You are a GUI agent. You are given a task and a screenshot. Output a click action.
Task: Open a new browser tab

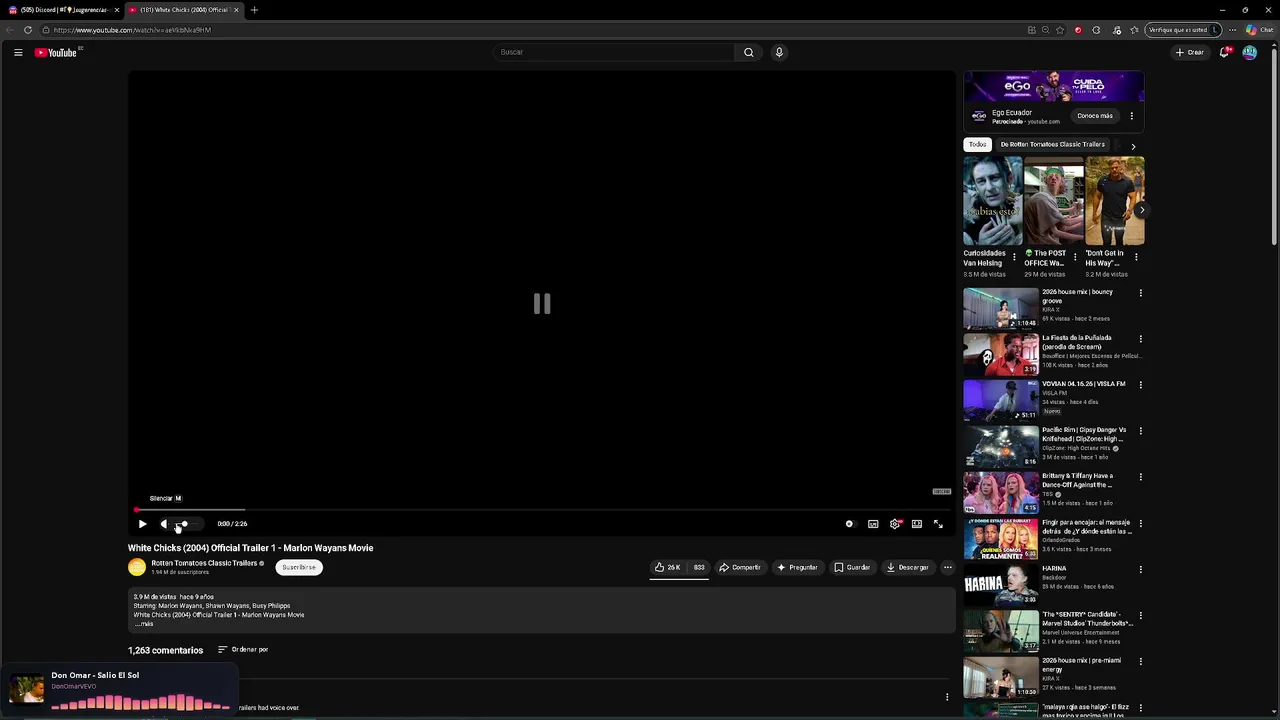[x=254, y=10]
